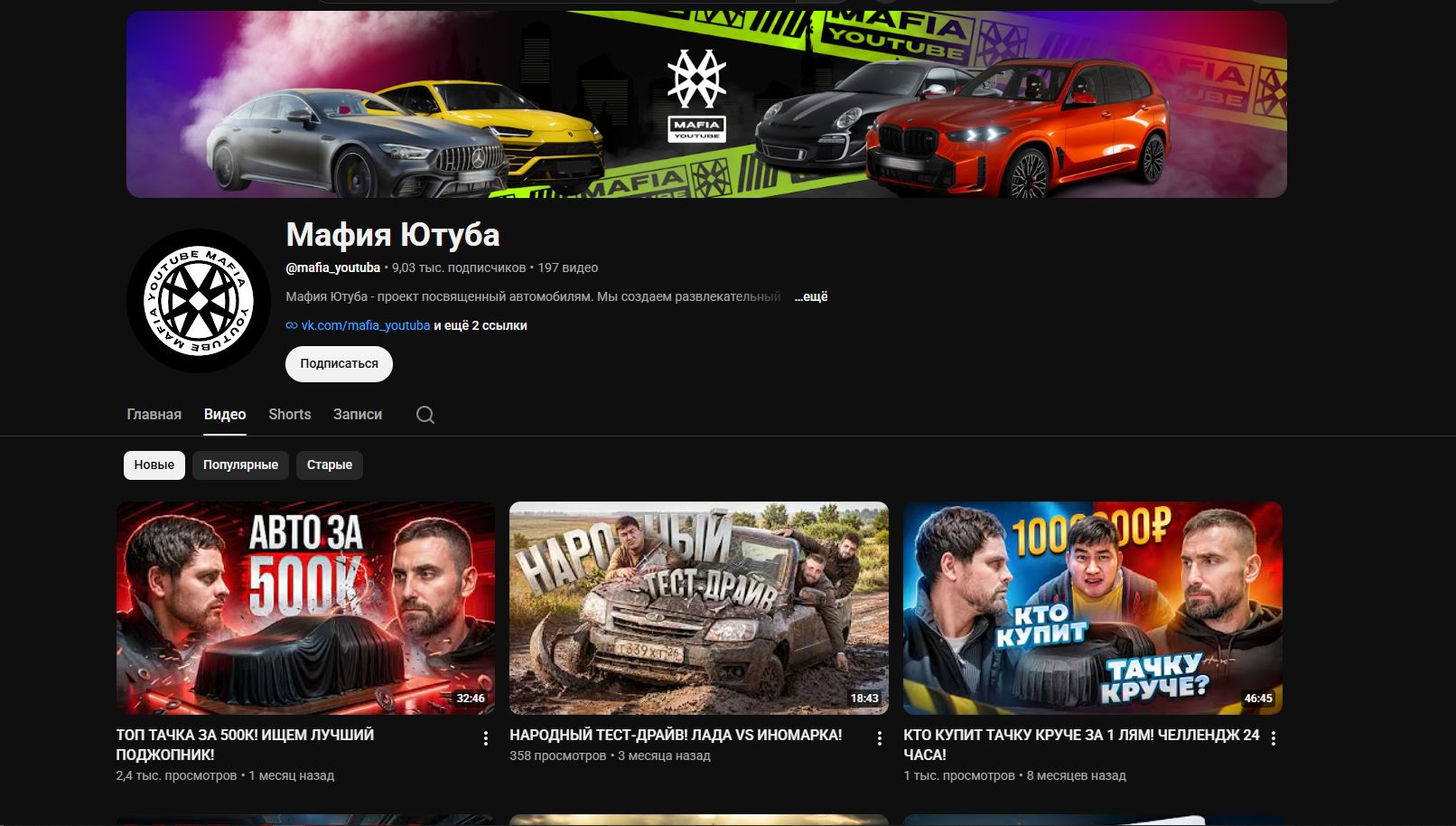
Task: Open video title ТОП ТАЧКА ЗА 500К
Action: 245,745
